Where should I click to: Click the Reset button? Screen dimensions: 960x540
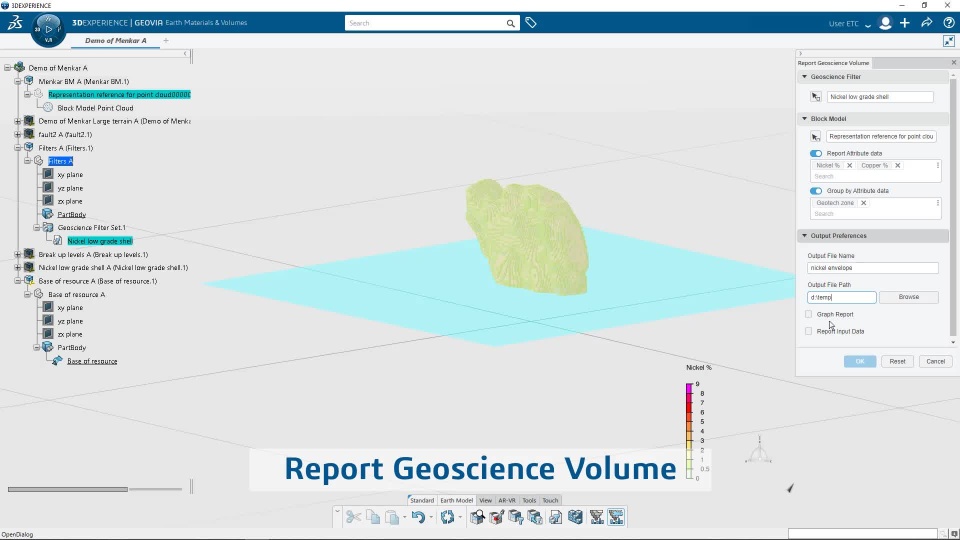(897, 361)
